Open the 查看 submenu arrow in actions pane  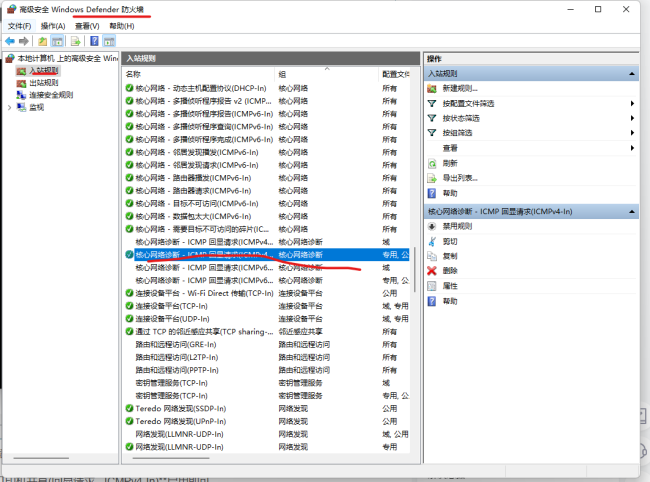point(632,148)
